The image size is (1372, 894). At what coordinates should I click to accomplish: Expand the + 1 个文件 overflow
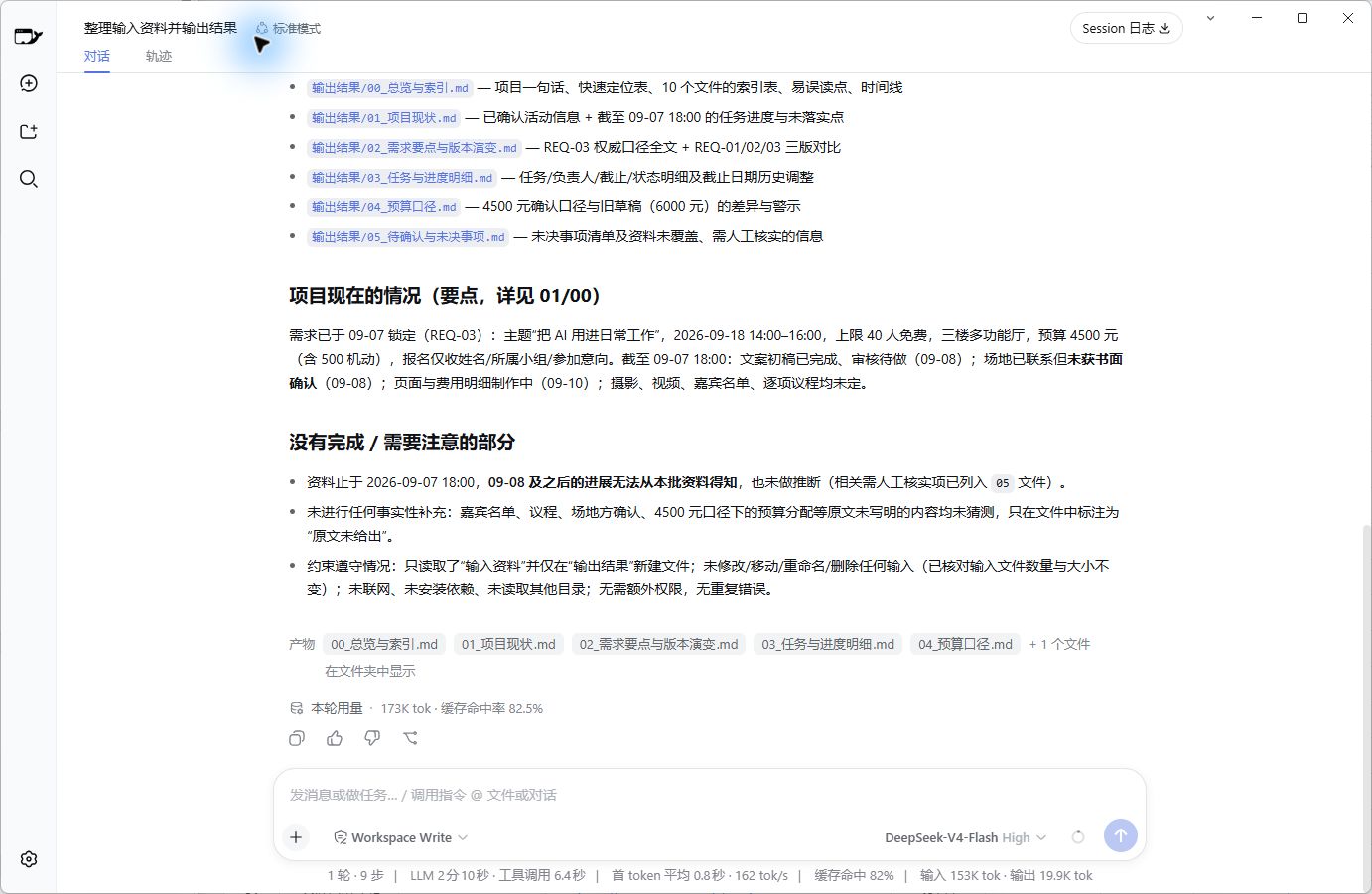pos(1059,644)
